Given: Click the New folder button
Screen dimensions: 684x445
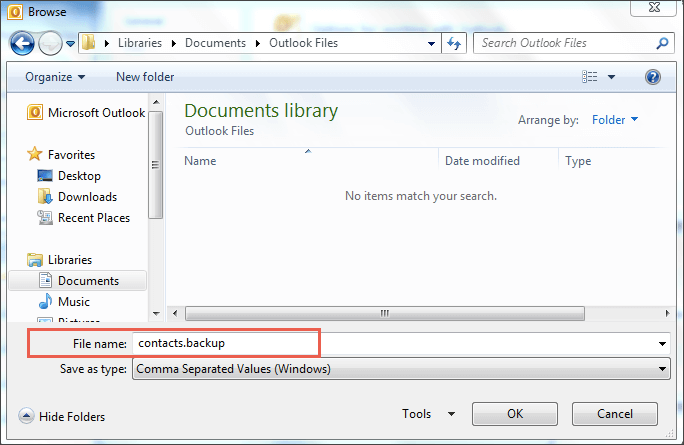Looking at the screenshot, I should pos(145,77).
